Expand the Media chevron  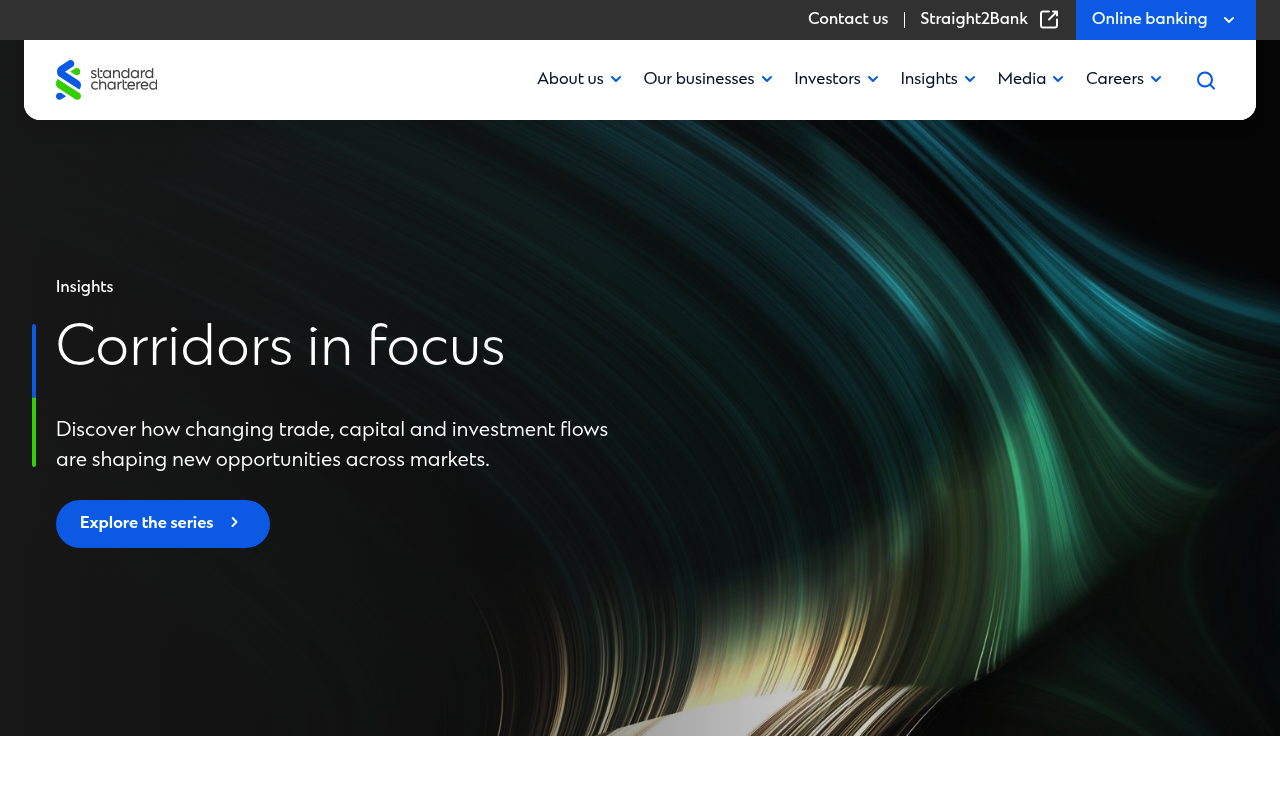coord(1058,79)
